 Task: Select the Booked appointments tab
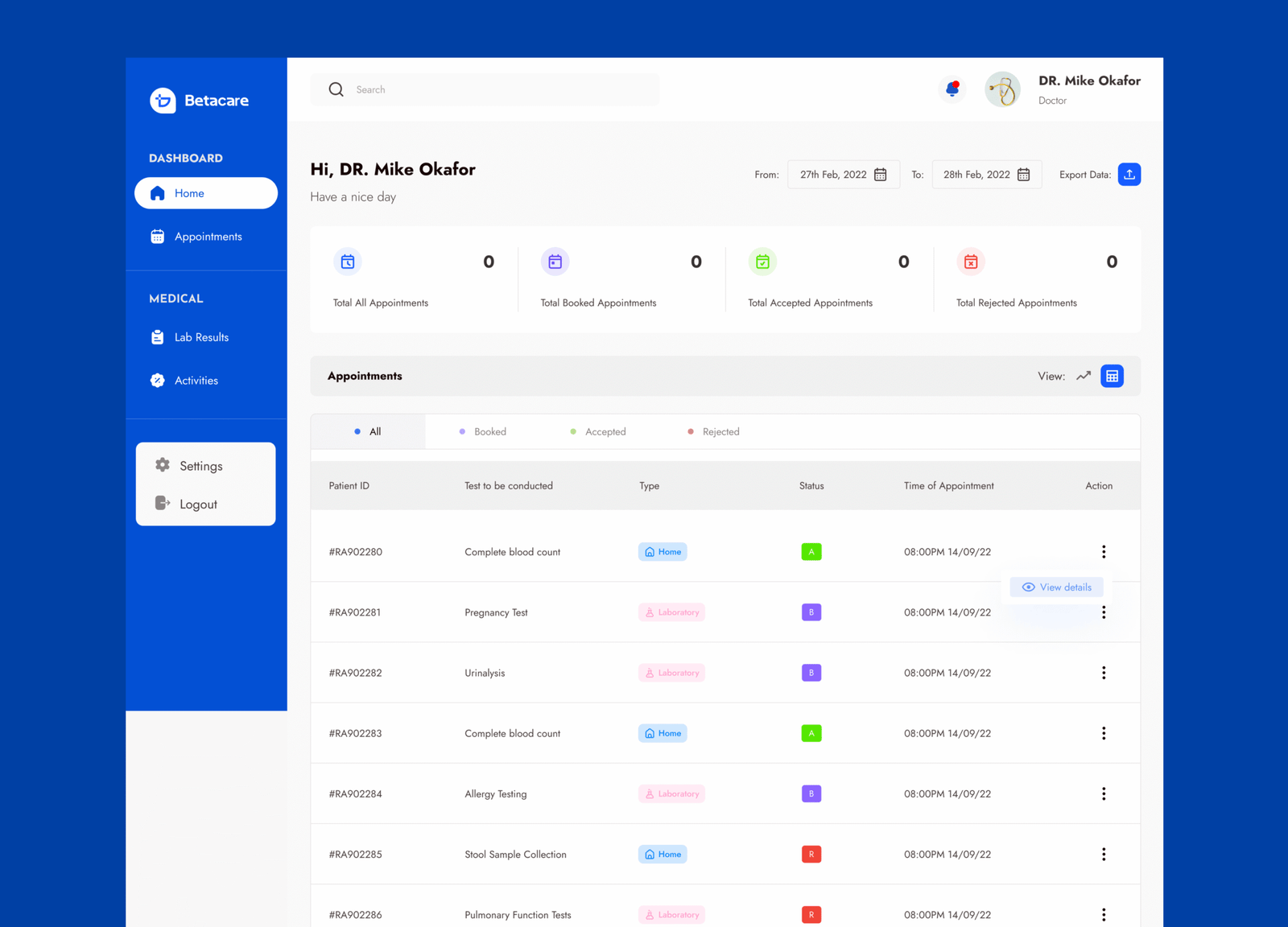pos(483,432)
